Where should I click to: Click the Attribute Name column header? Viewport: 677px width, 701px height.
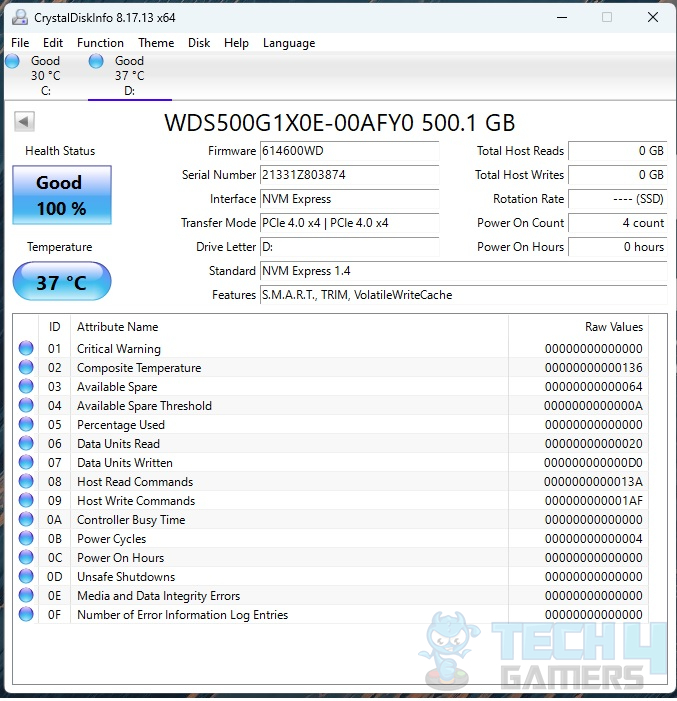(289, 327)
